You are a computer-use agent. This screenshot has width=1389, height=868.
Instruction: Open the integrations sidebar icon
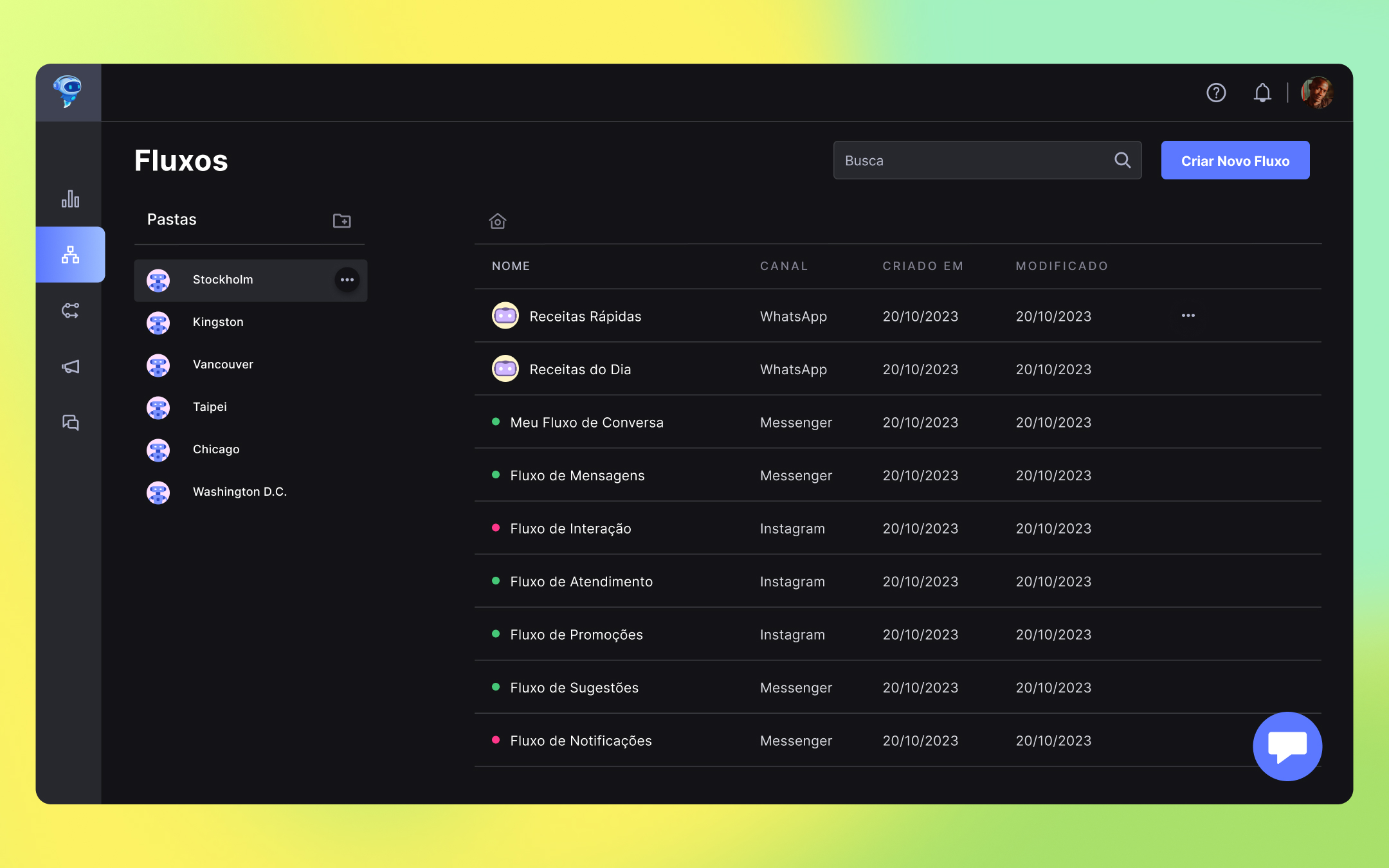click(70, 311)
